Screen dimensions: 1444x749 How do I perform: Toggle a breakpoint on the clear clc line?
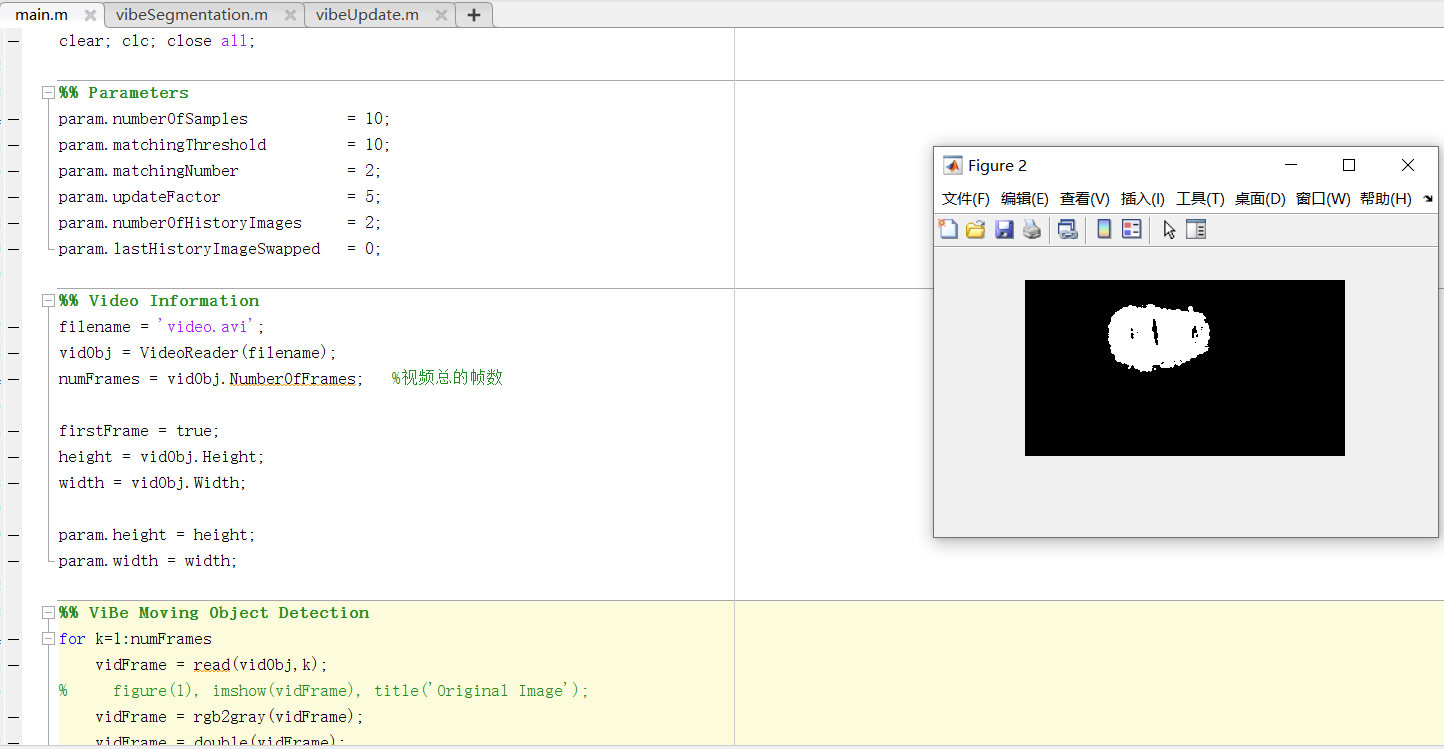[x=14, y=40]
